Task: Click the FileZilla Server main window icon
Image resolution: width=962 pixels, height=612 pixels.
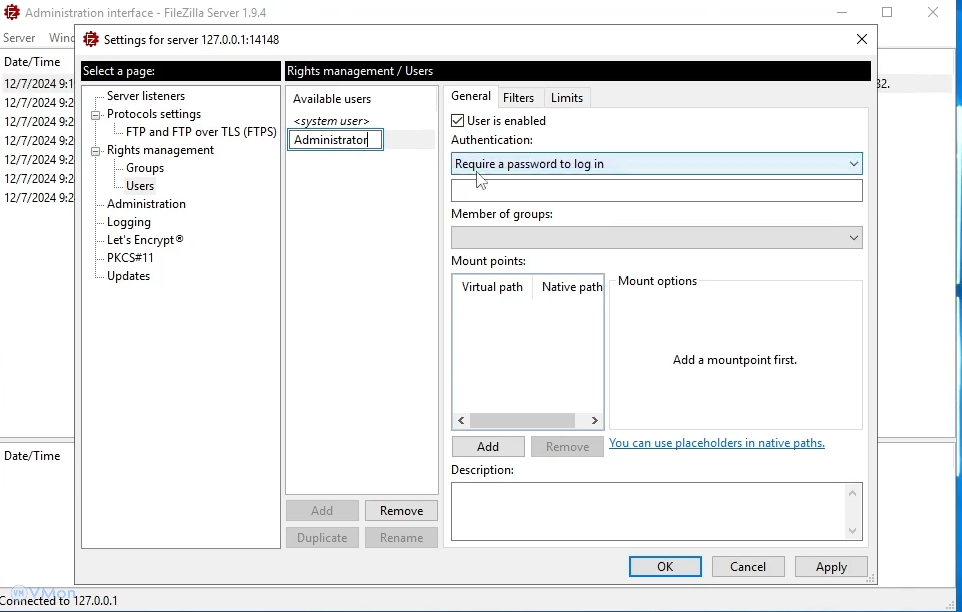Action: click(12, 13)
